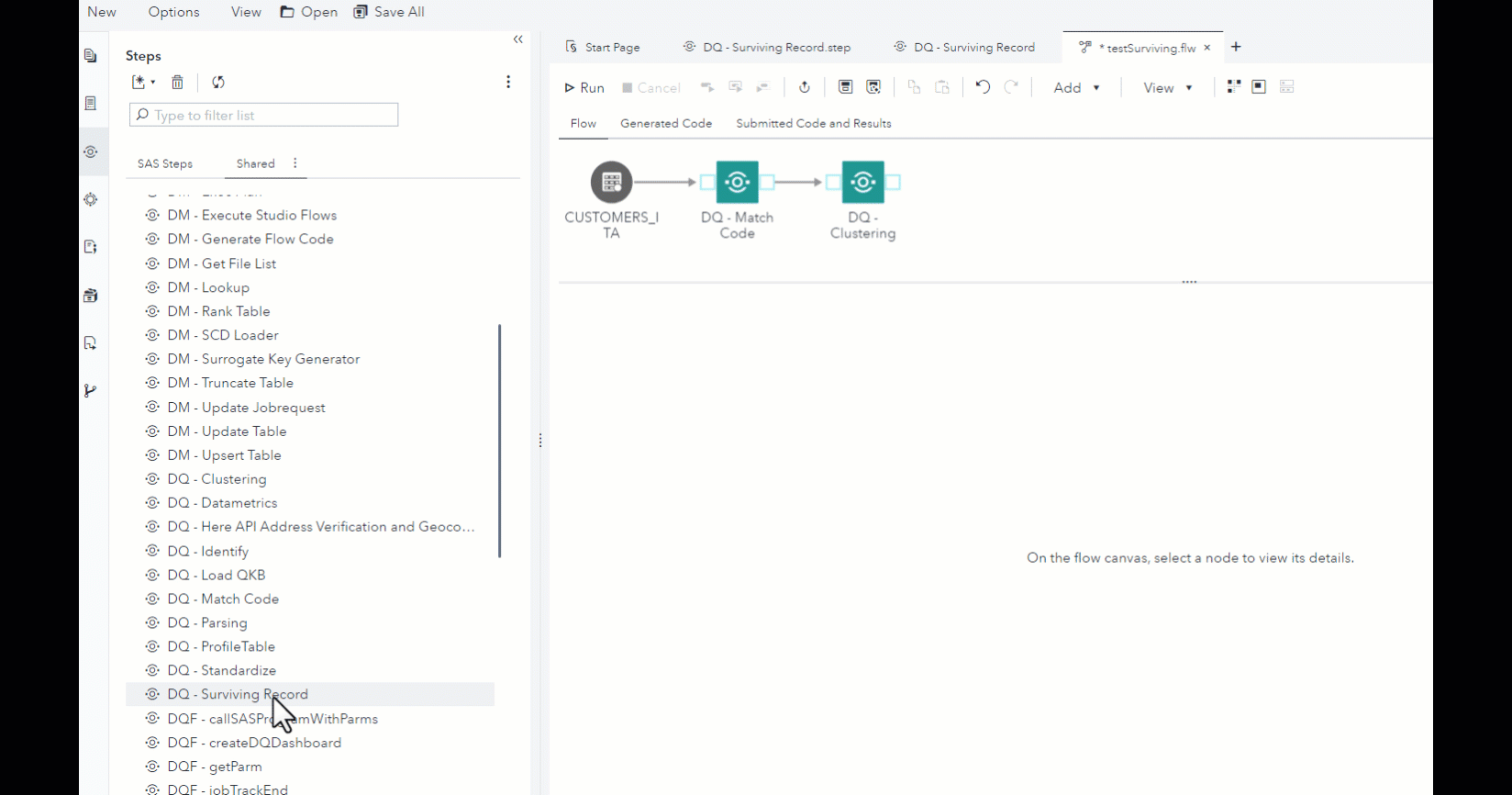Viewport: 1512px width, 795px height.
Task: Open the Options menu
Action: [x=173, y=12]
